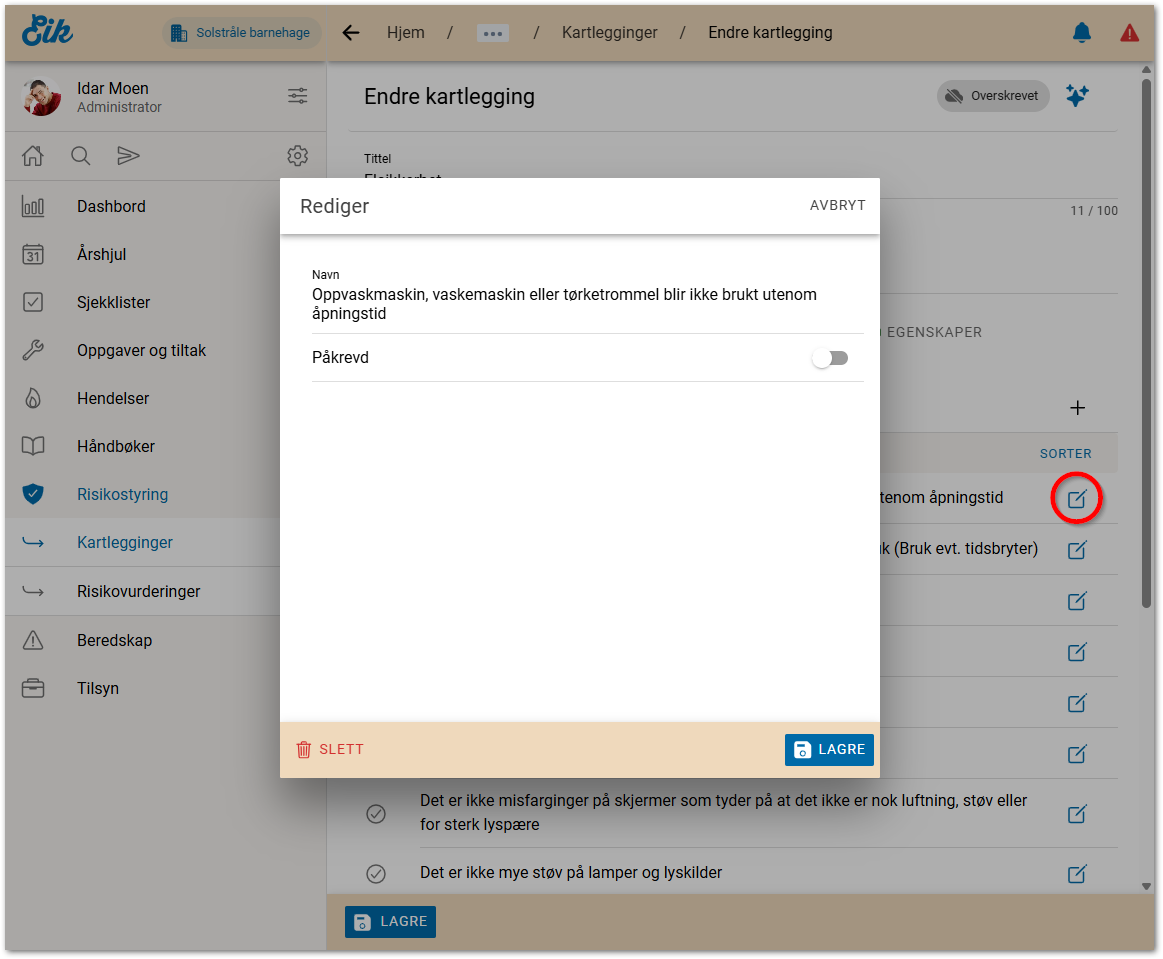Click LAGRE button in the Rediger dialog

coord(829,750)
